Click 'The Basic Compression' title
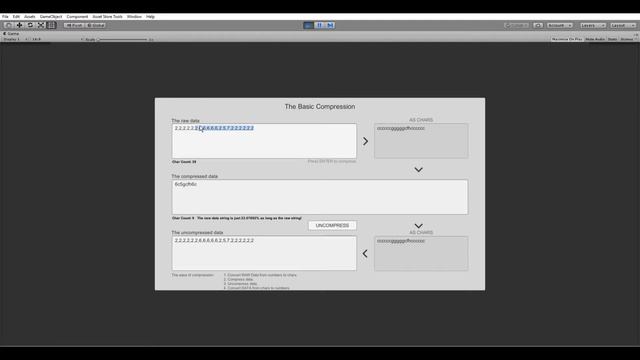Screen dimensions: 640x360 pos(320,107)
